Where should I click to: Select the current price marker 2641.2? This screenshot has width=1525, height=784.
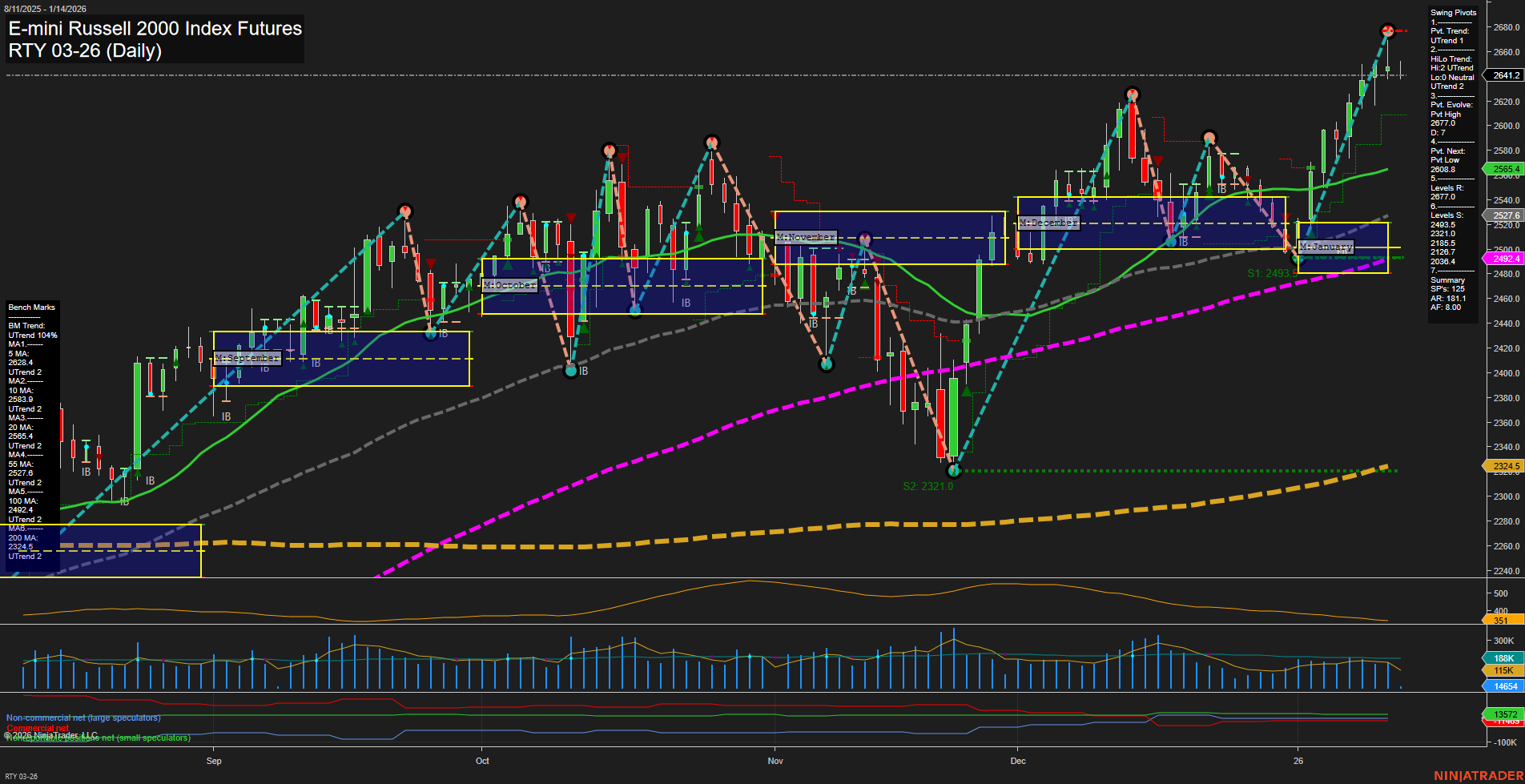point(1505,75)
